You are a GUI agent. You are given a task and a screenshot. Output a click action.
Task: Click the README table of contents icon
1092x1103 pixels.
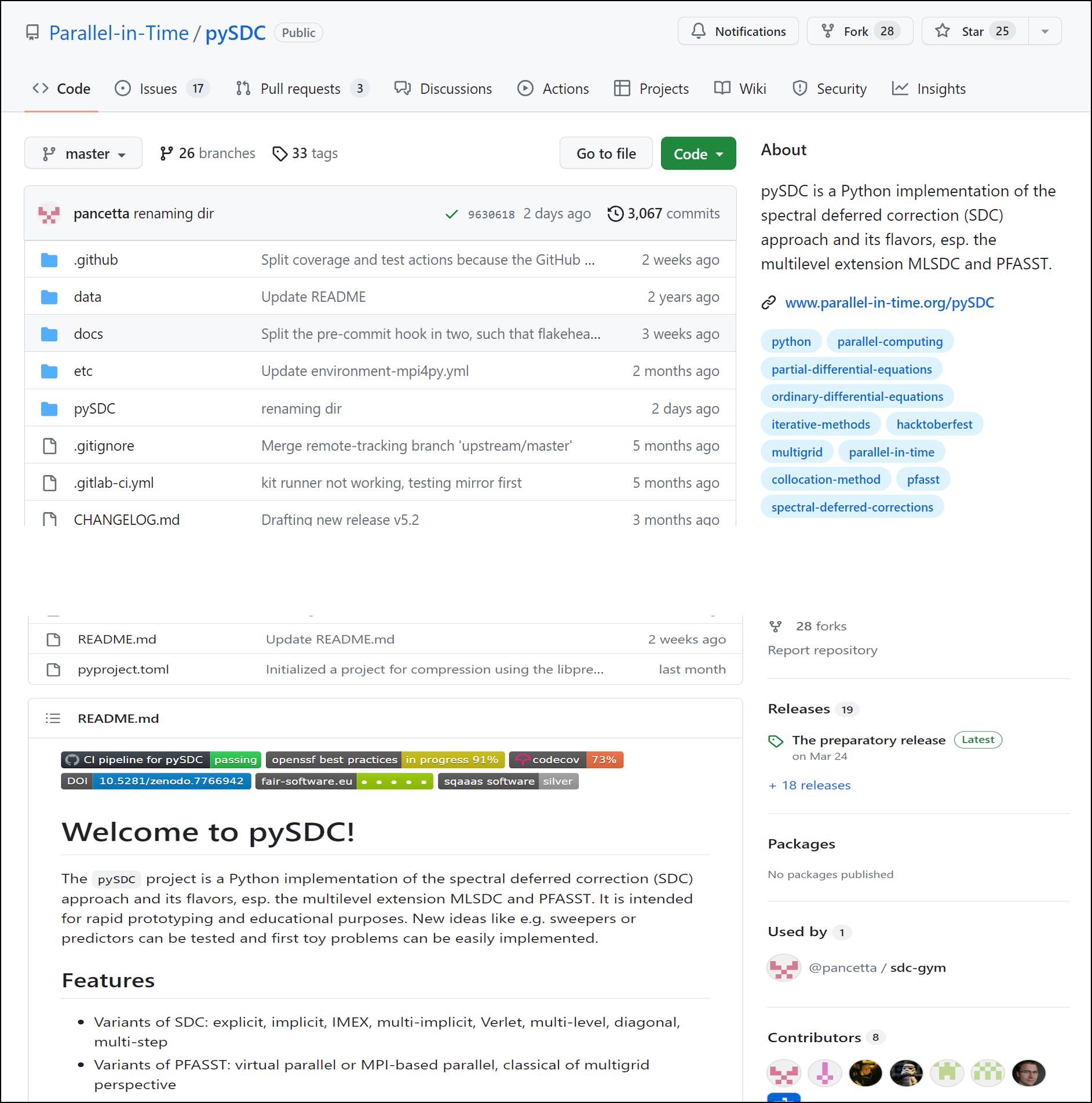53,718
